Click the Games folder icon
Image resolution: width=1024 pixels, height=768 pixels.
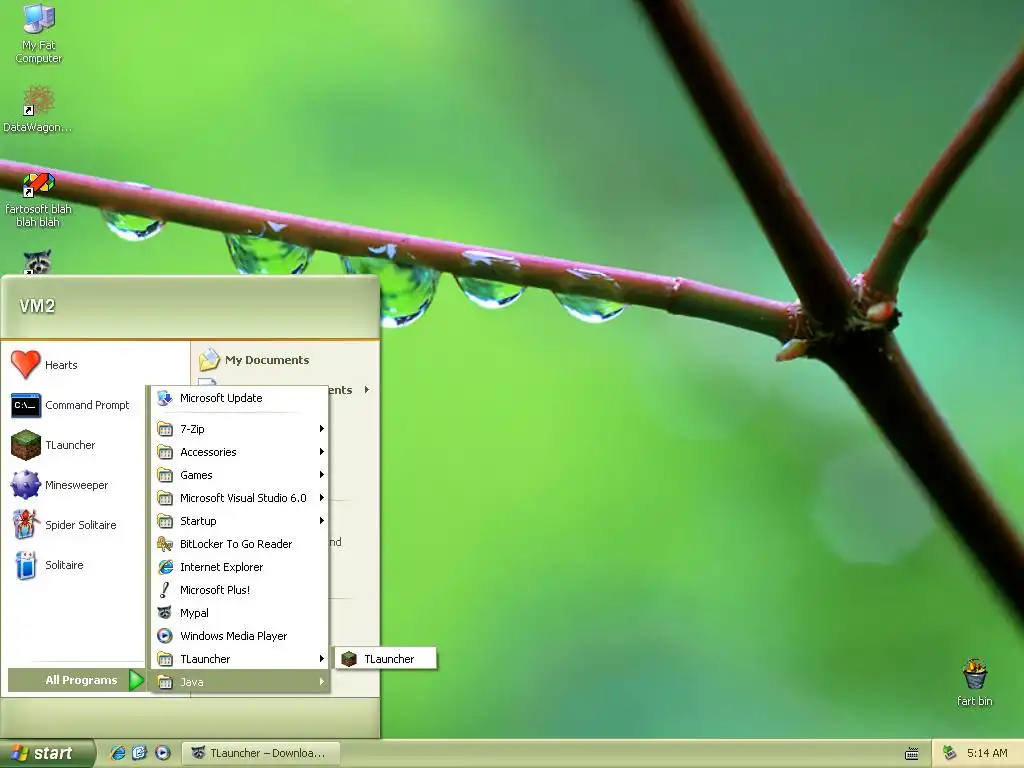coord(165,475)
